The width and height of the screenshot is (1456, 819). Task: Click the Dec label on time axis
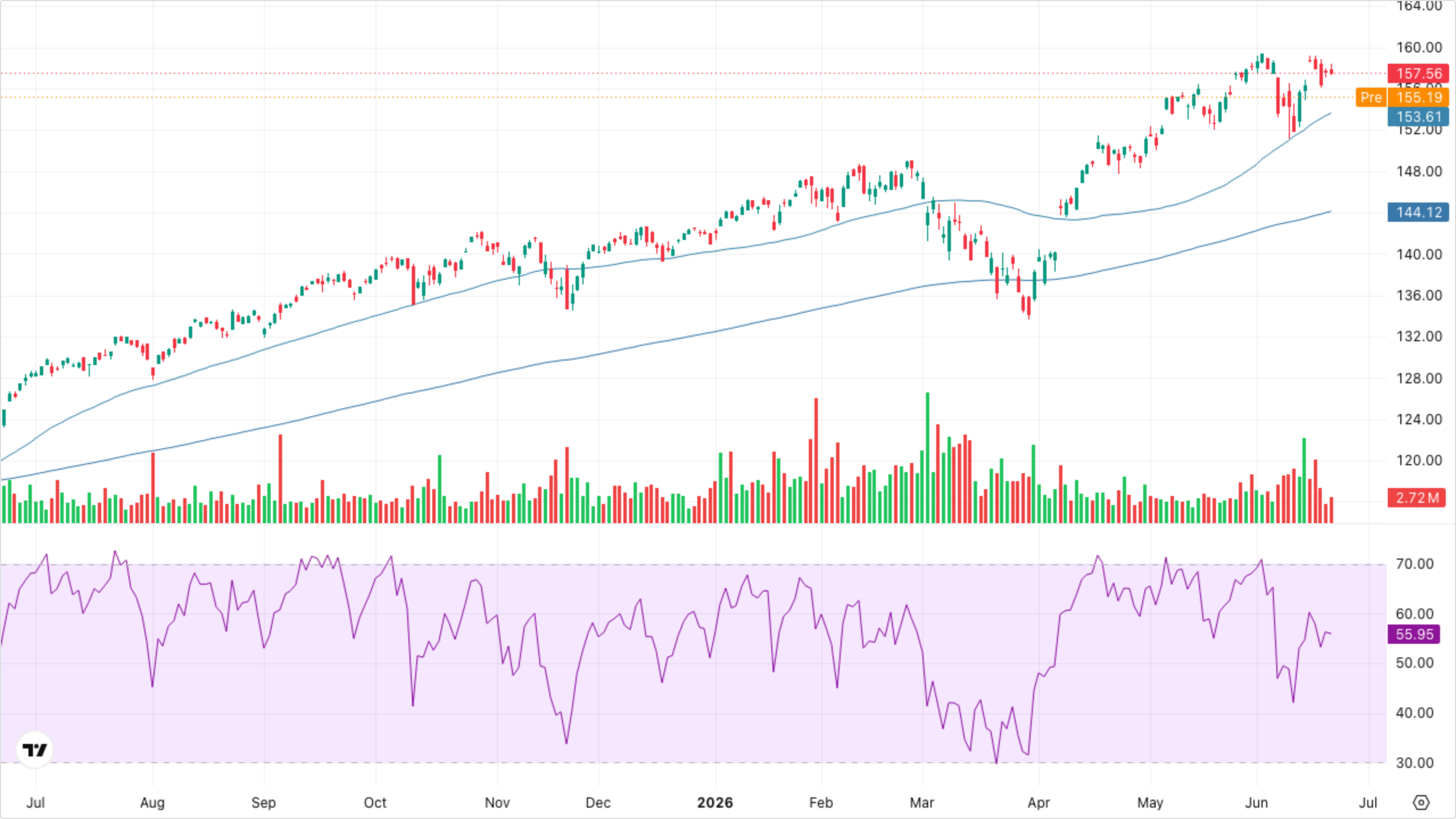click(x=598, y=803)
